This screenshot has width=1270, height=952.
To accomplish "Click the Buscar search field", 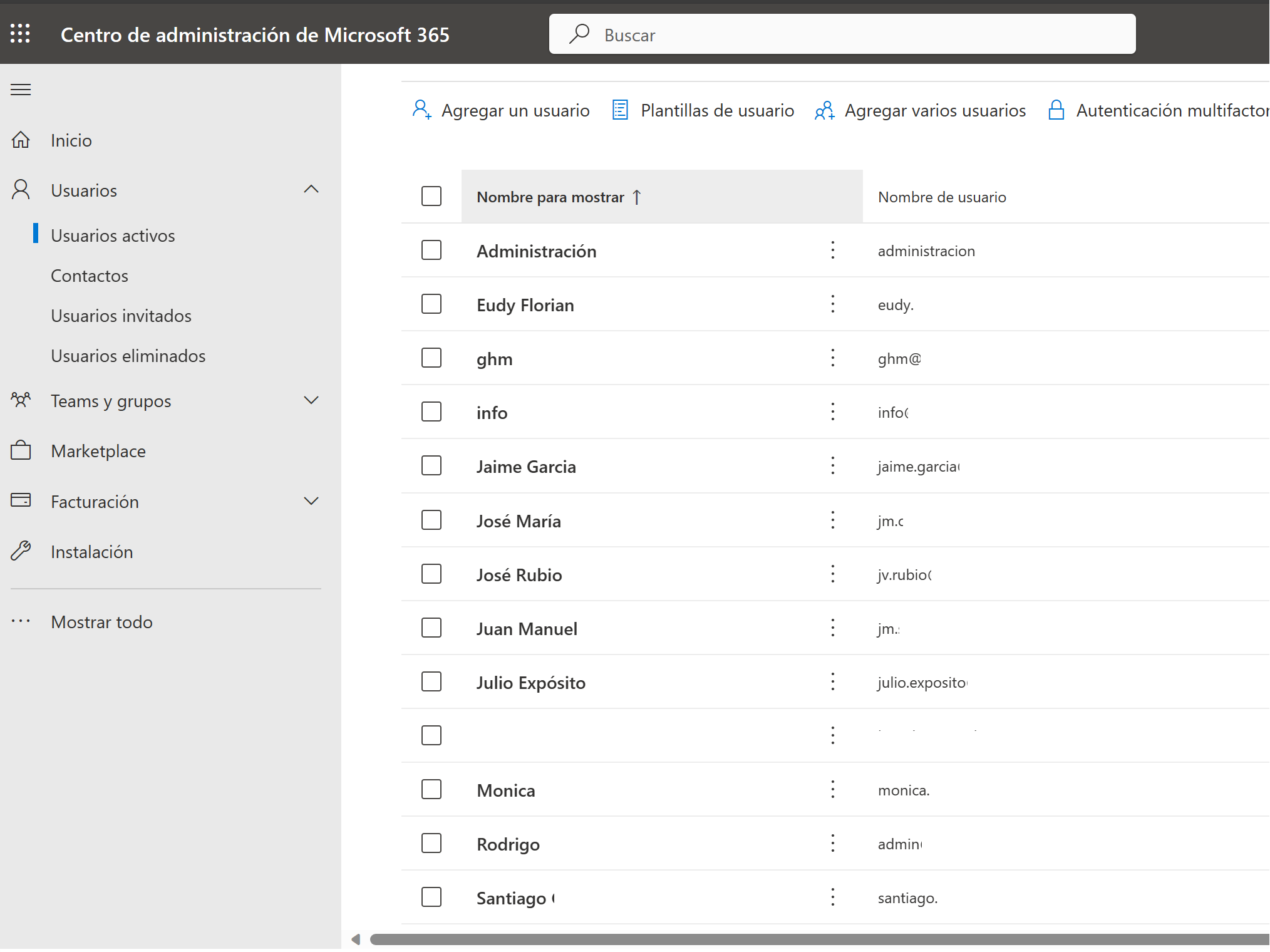I will tap(842, 34).
